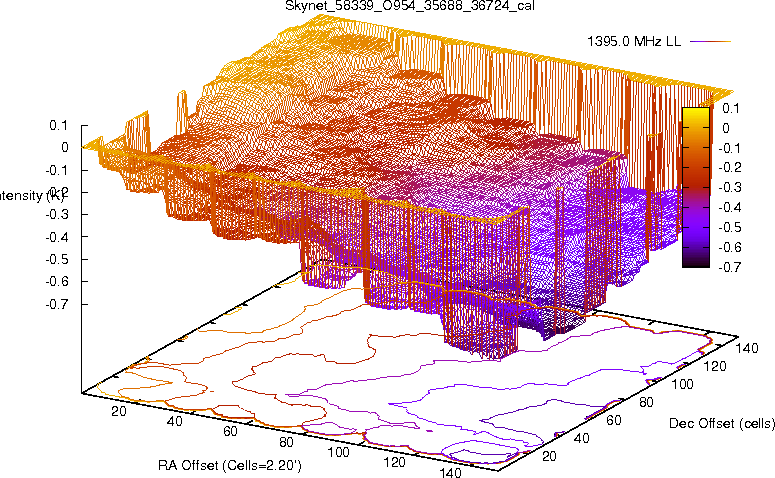Click the 100 tick on the Dec Offset axis

tap(682, 384)
